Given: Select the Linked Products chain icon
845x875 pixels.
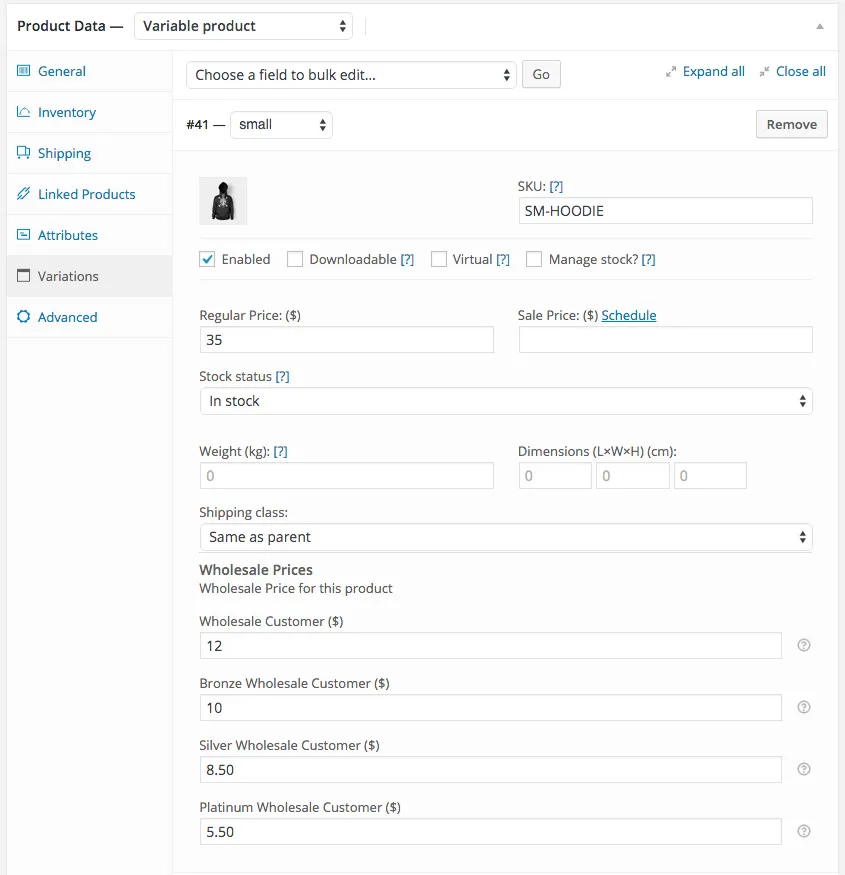Looking at the screenshot, I should (x=22, y=194).
